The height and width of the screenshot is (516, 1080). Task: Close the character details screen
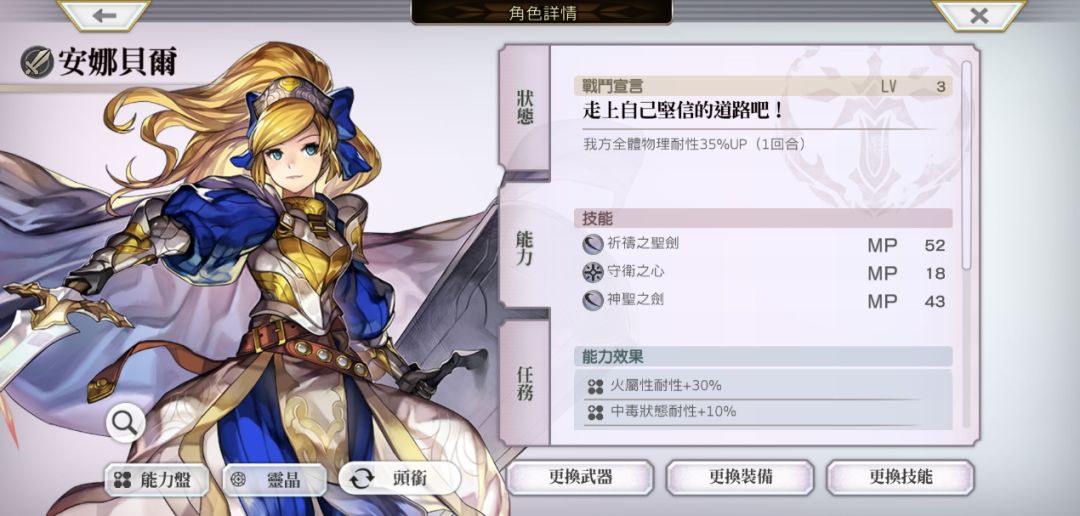click(x=979, y=15)
